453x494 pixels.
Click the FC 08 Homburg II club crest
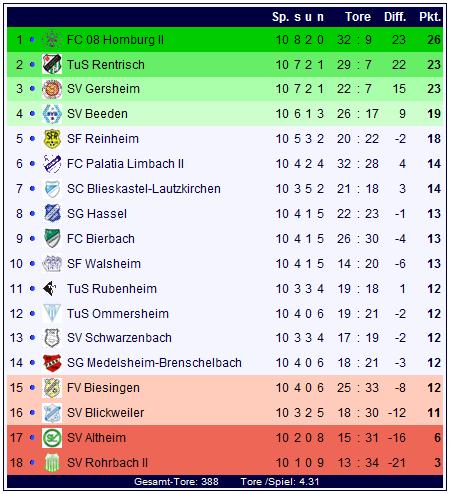52,40
